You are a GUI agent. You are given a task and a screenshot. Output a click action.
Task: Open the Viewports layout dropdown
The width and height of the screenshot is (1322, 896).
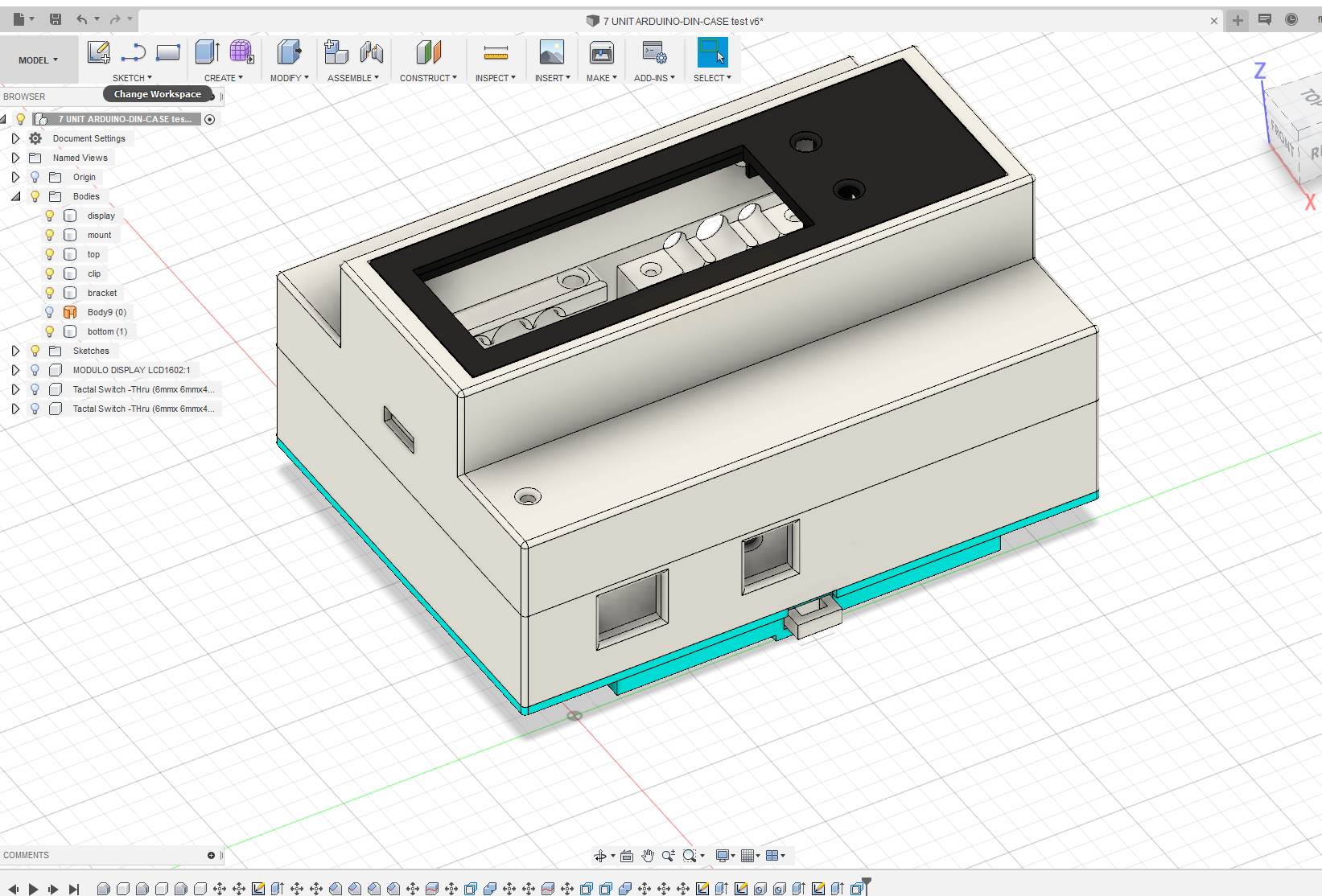point(776,856)
